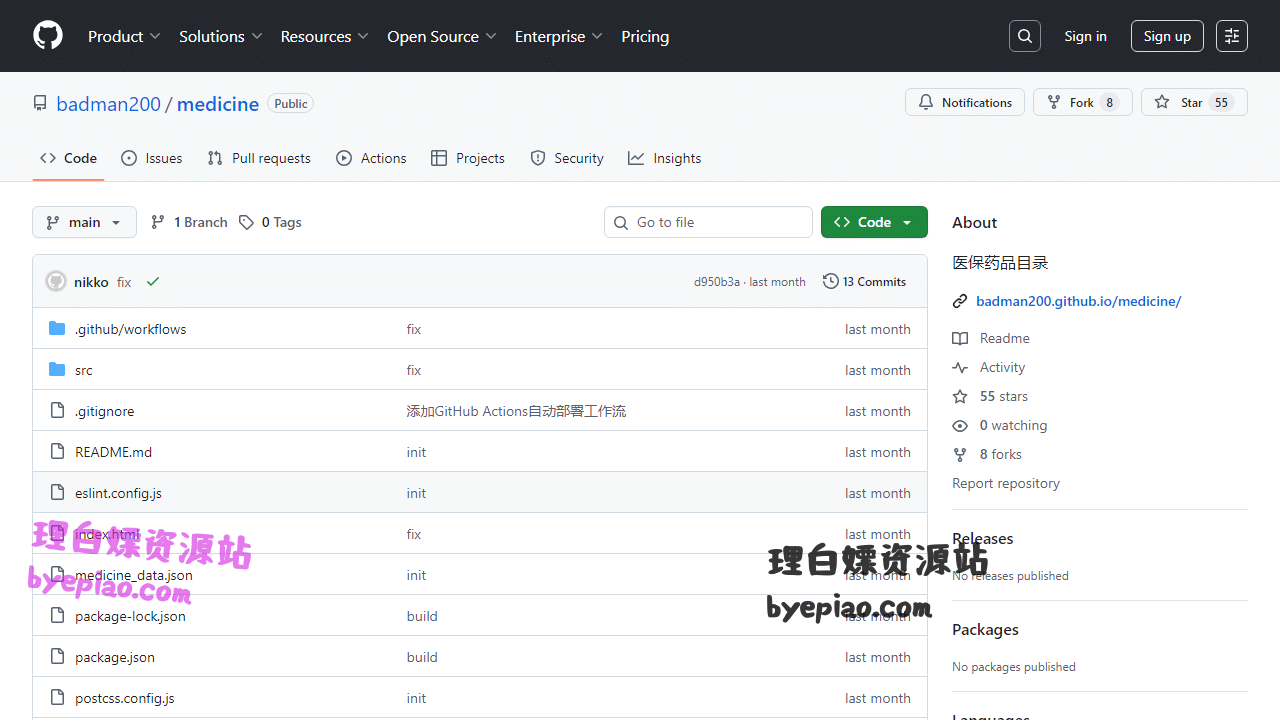The width and height of the screenshot is (1280, 720).
Task: Expand the Resources menu
Action: coord(325,36)
